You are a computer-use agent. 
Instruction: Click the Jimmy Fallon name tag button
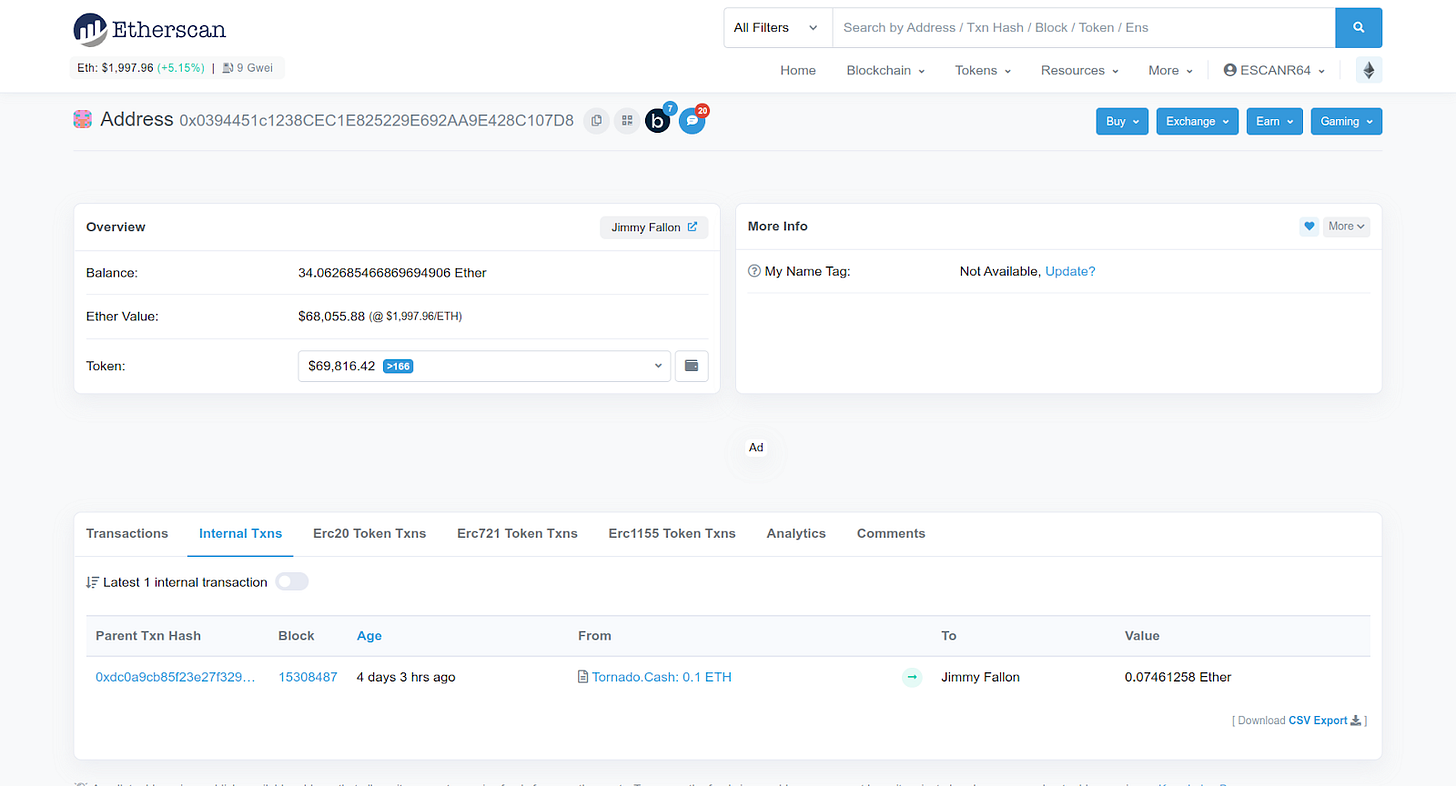point(654,227)
